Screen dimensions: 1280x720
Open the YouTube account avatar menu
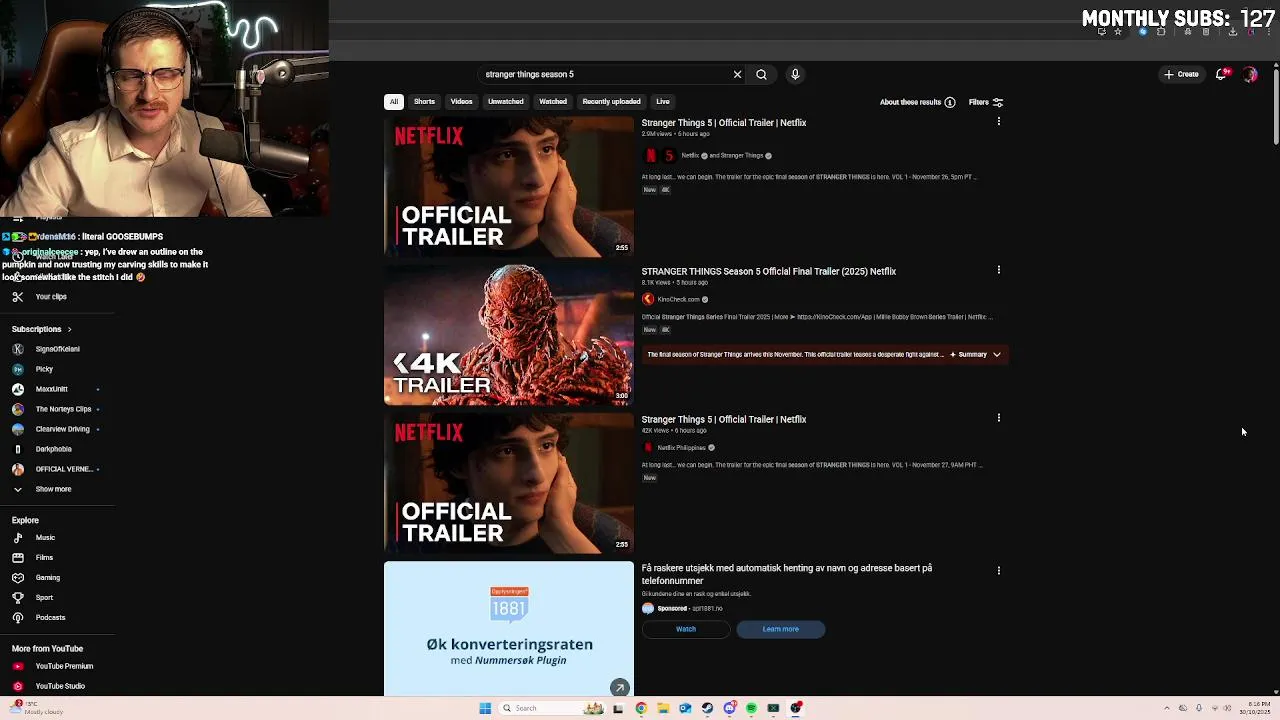(x=1250, y=74)
